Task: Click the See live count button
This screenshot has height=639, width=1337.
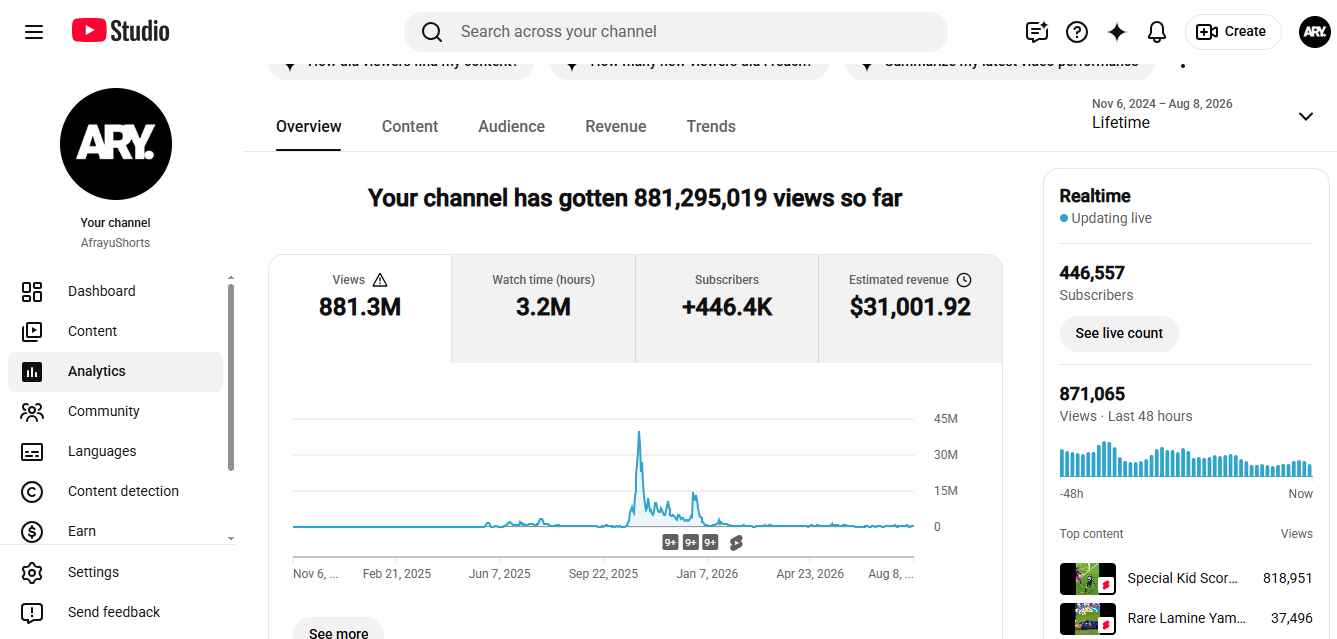Action: 1119,333
